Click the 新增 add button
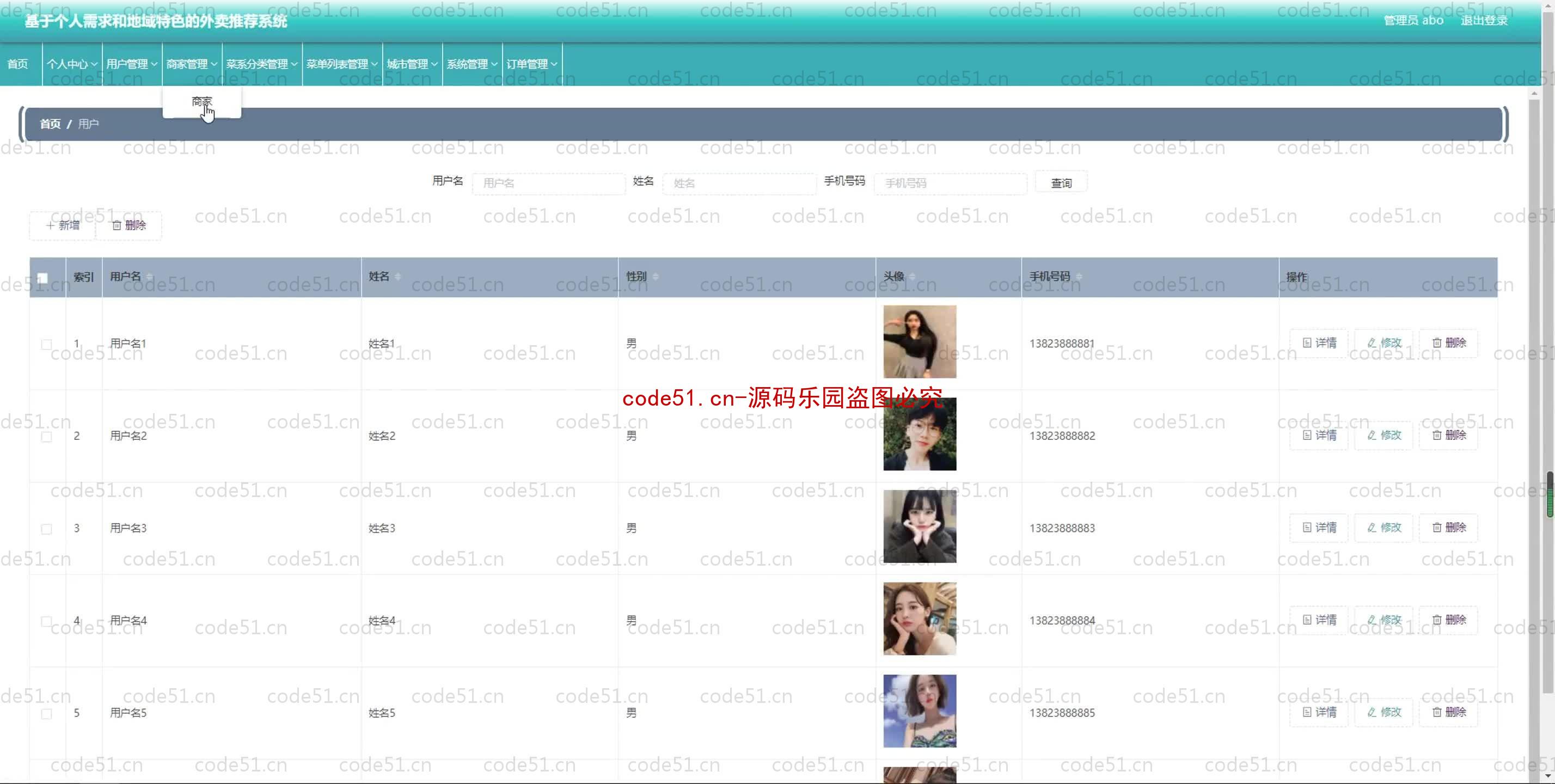Screen dimensions: 1555x784 coord(63,225)
